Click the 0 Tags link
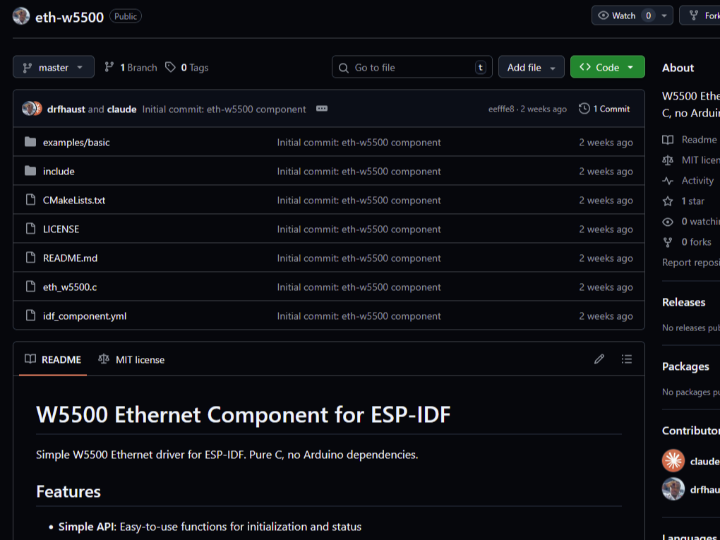The image size is (720, 540). coord(187,68)
